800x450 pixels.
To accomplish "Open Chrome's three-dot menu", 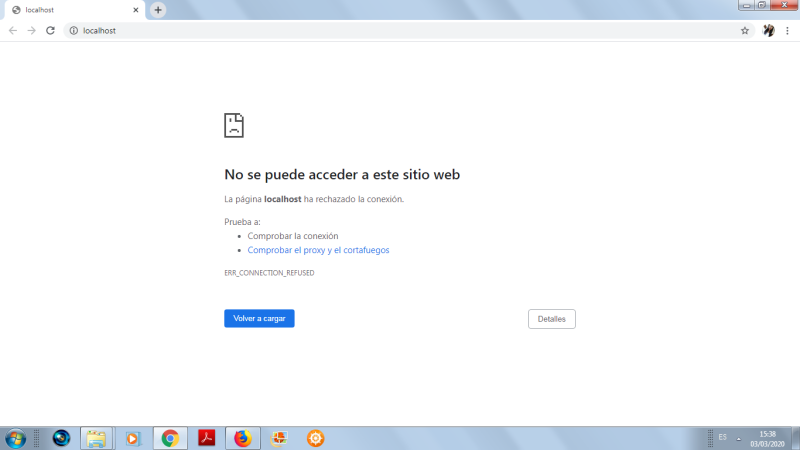I will [x=787, y=31].
